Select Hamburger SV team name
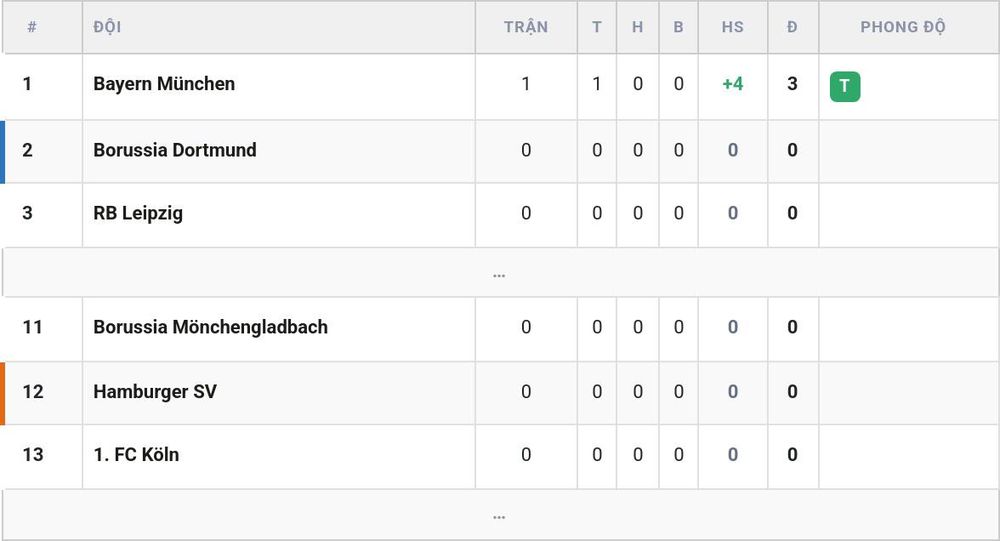The image size is (1000, 541). [155, 391]
